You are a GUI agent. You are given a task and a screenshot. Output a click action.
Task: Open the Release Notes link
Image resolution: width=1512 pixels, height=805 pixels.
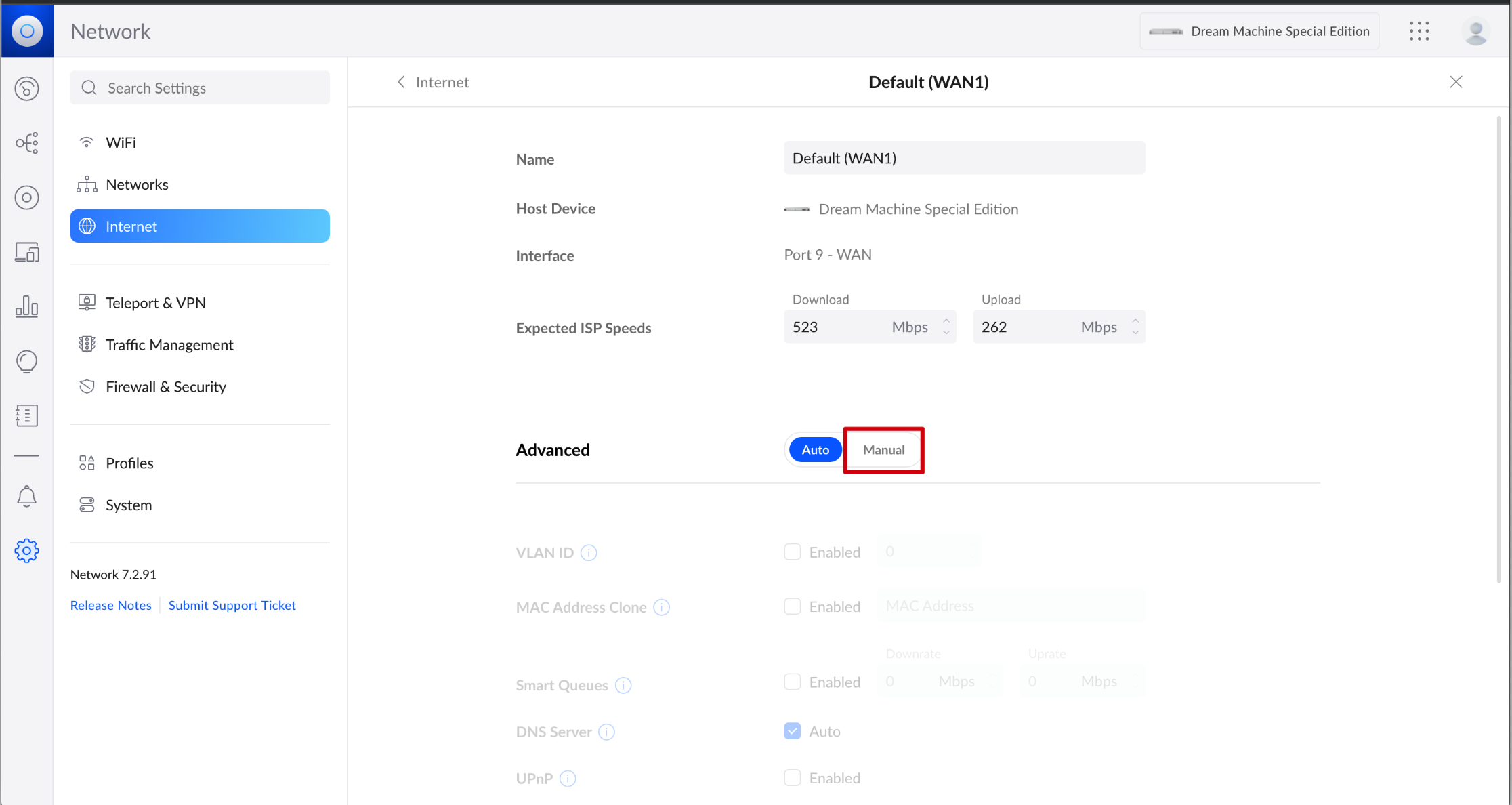point(111,605)
